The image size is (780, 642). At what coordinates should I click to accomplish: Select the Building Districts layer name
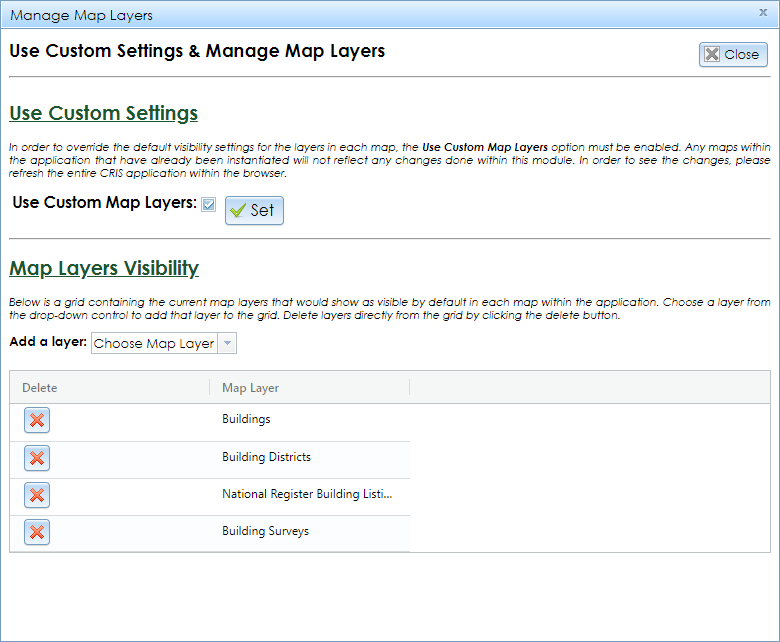click(267, 457)
